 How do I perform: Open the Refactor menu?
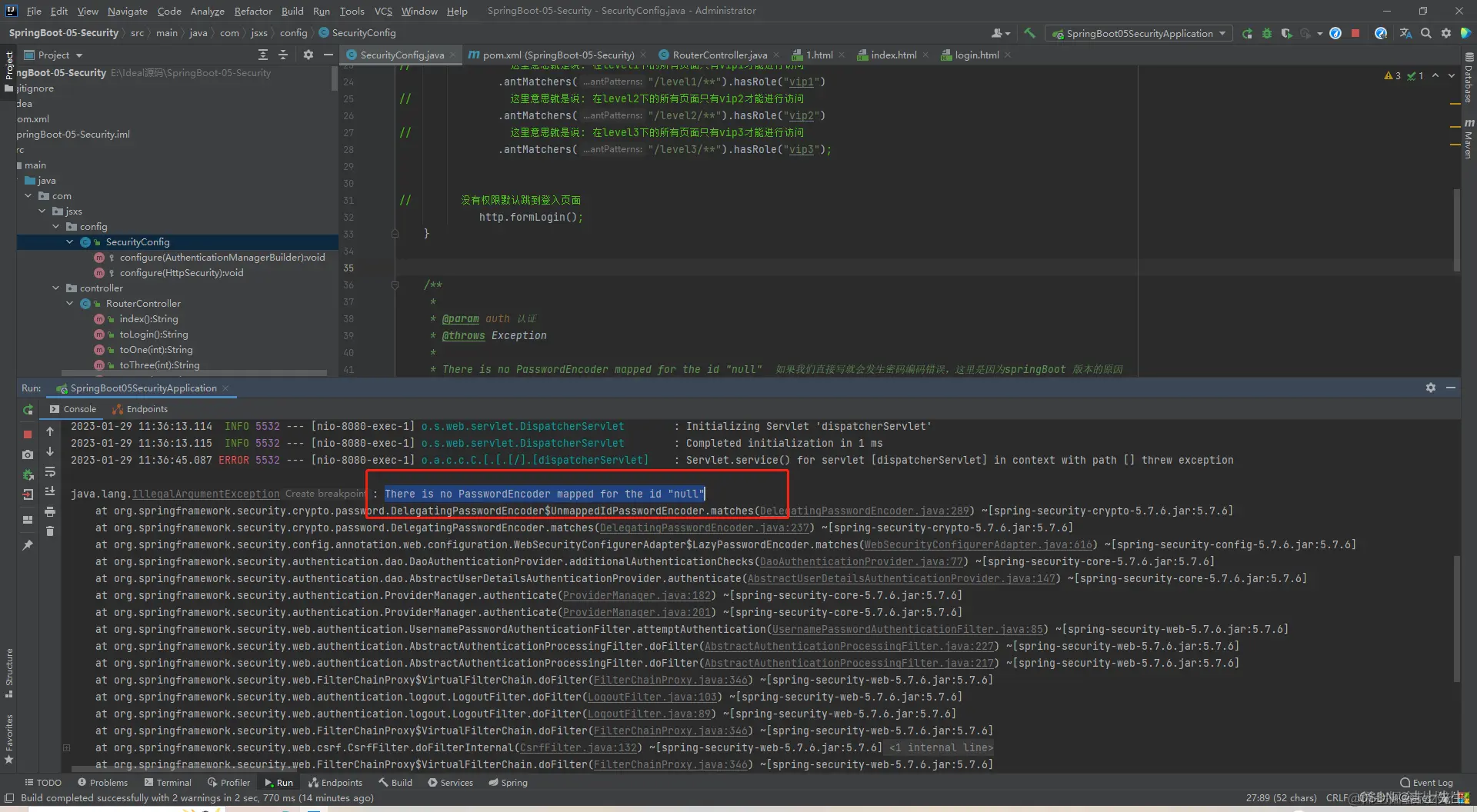(x=253, y=11)
